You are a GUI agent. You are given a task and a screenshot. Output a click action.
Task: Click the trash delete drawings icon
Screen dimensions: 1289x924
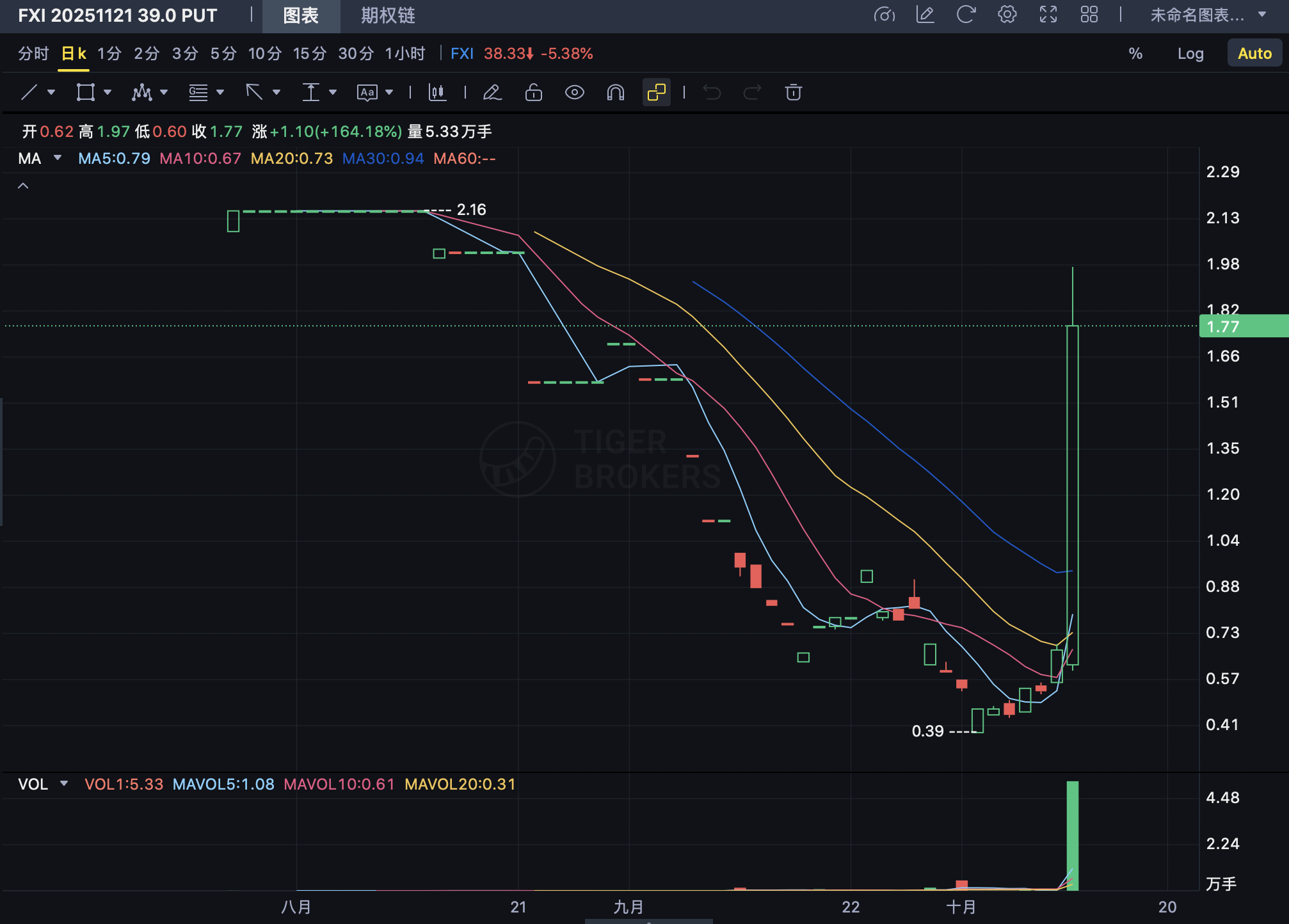[x=793, y=93]
